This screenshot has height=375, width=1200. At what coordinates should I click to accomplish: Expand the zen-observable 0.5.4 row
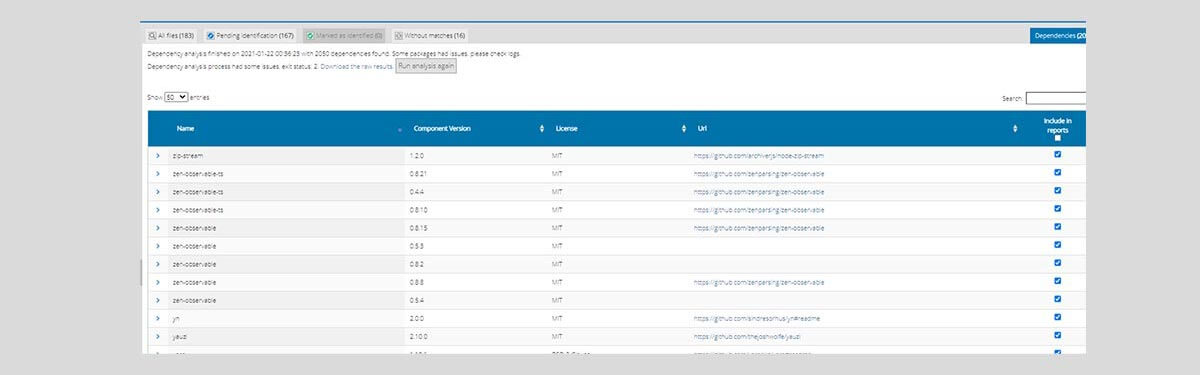[157, 300]
